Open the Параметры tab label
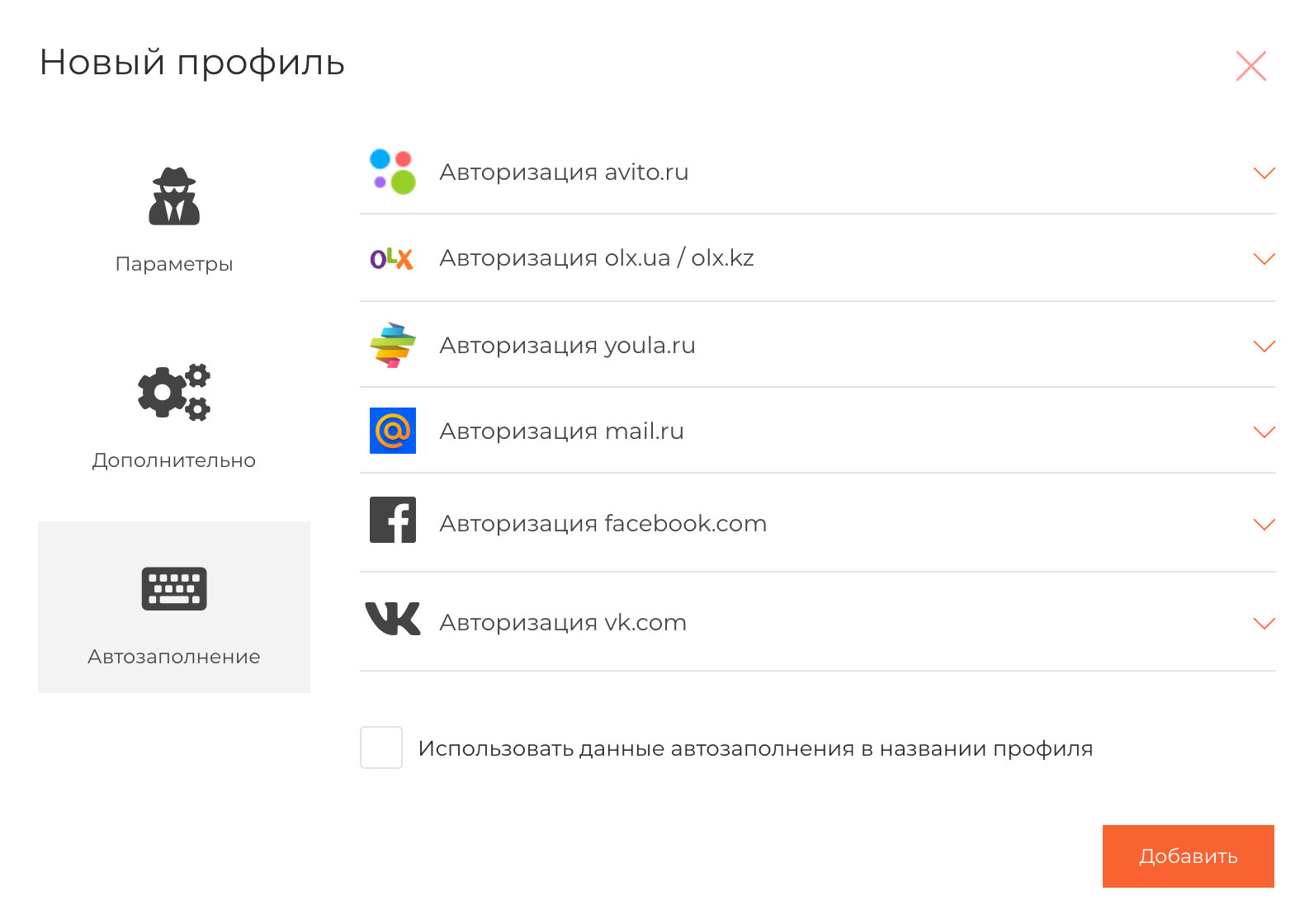This screenshot has height=924, width=1314. [174, 265]
